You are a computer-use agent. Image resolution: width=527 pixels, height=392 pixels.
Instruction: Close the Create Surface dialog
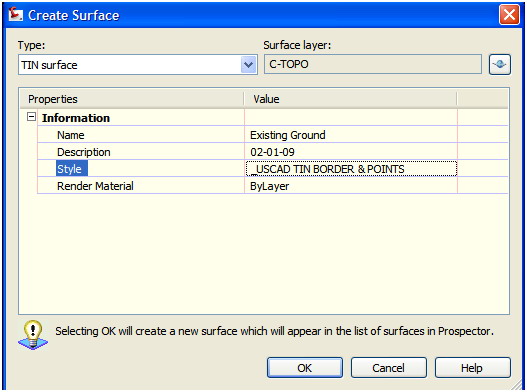(509, 15)
